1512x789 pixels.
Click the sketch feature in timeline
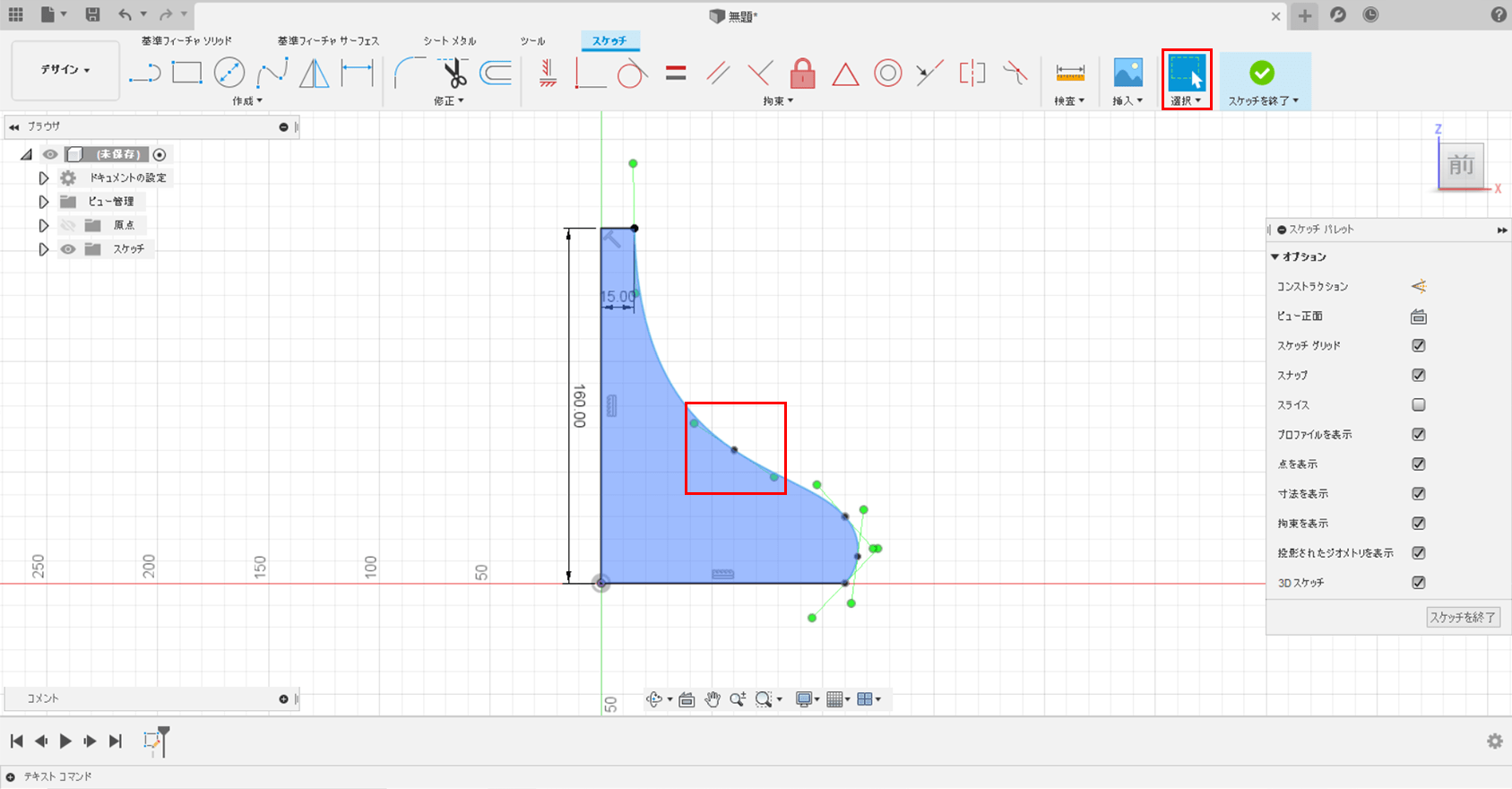tap(152, 741)
